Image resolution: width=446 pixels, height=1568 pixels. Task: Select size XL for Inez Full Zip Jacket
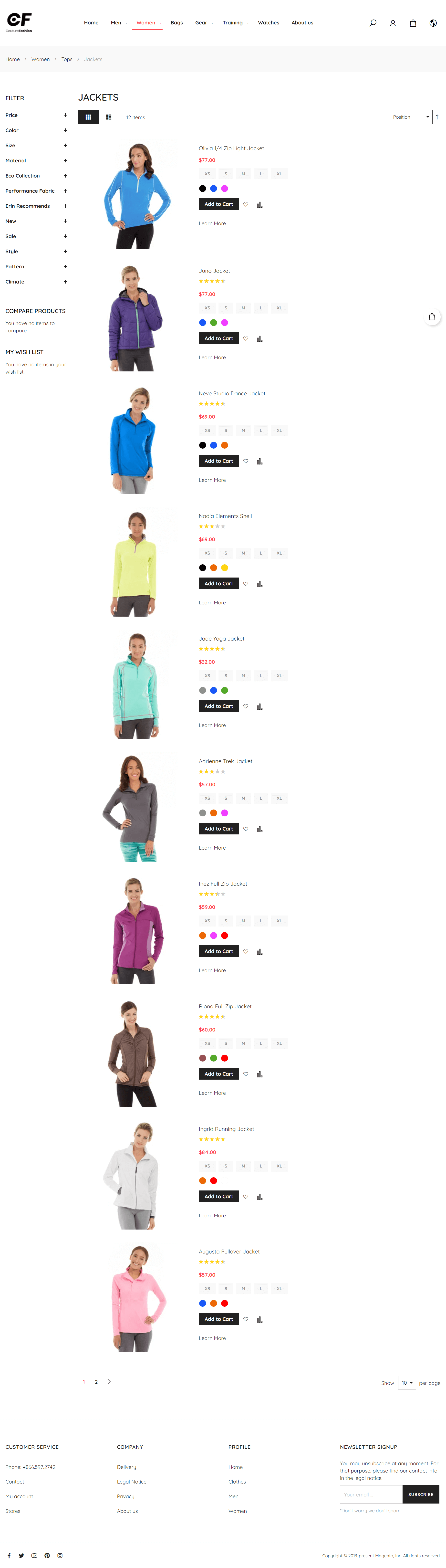[x=279, y=921]
